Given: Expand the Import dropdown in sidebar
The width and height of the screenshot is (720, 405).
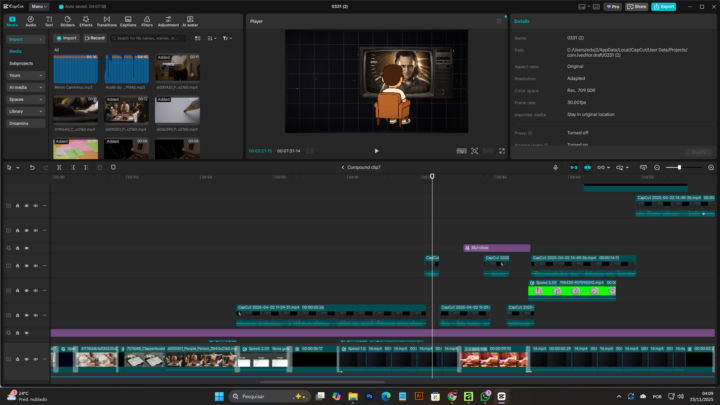Looking at the screenshot, I should tap(24, 39).
